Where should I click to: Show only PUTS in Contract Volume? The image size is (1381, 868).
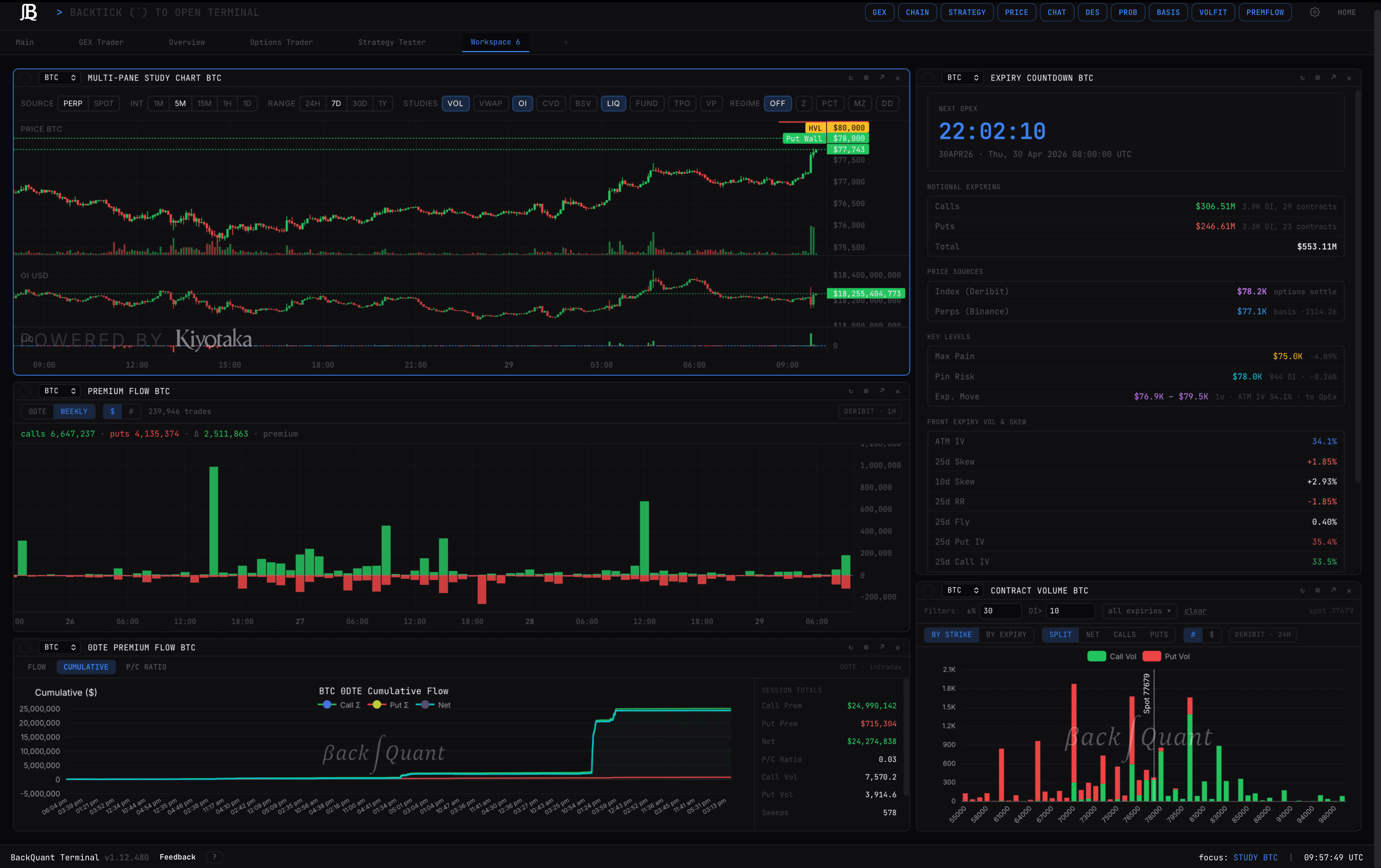pos(1159,635)
